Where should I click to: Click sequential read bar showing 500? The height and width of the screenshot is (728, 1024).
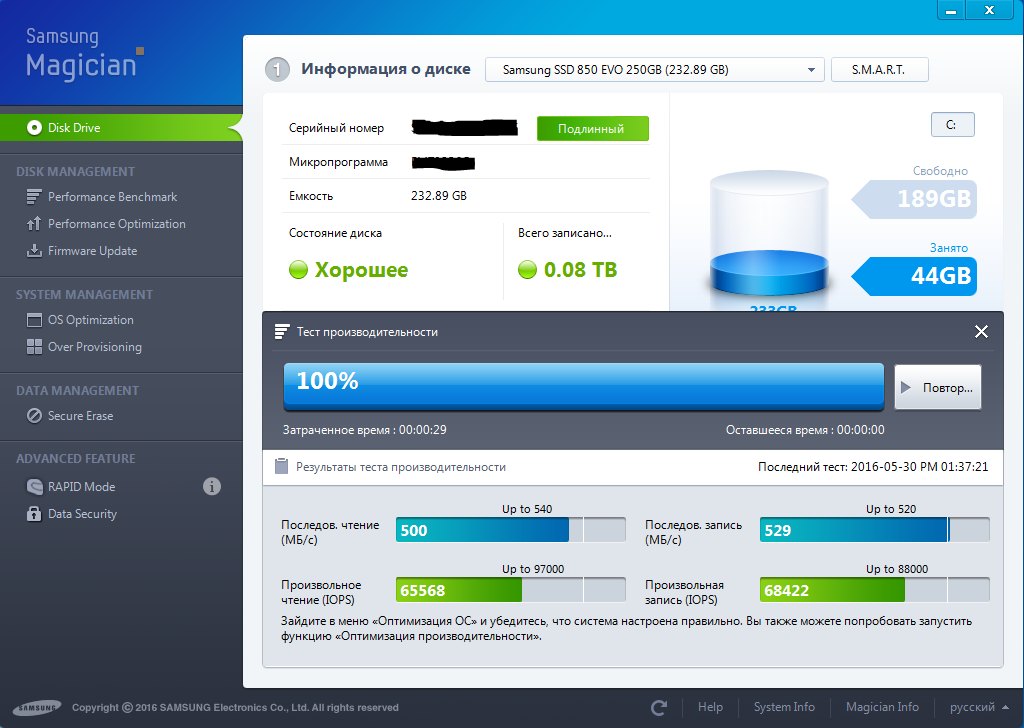pyautogui.click(x=511, y=530)
